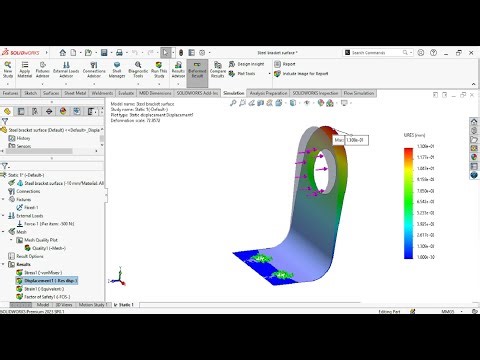The image size is (480, 360).
Task: Click the Rebuild traffic light icon
Action: pyautogui.click(x=181, y=53)
